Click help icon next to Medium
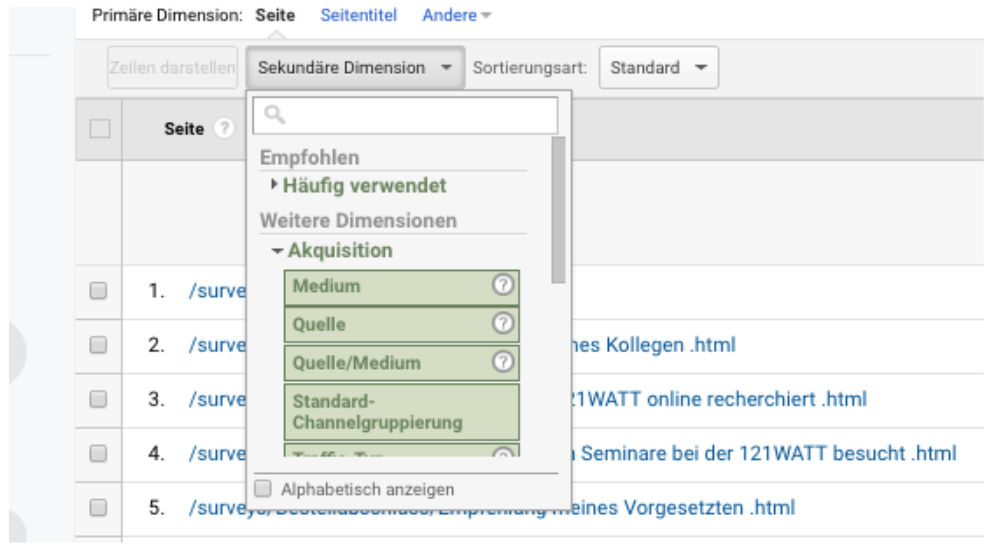The height and width of the screenshot is (550, 1000). pos(504,287)
